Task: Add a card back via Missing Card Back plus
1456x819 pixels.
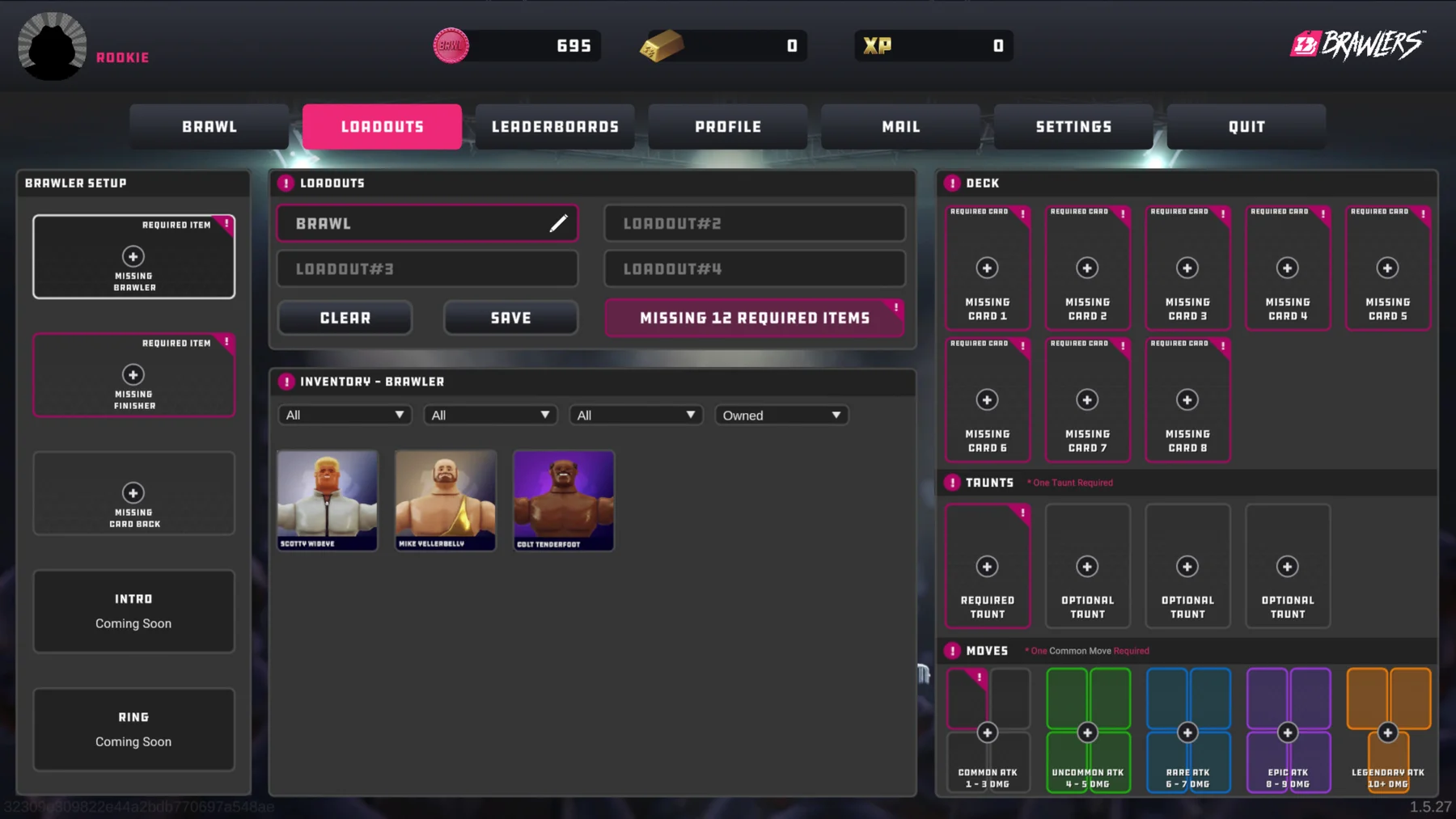Action: tap(133, 492)
